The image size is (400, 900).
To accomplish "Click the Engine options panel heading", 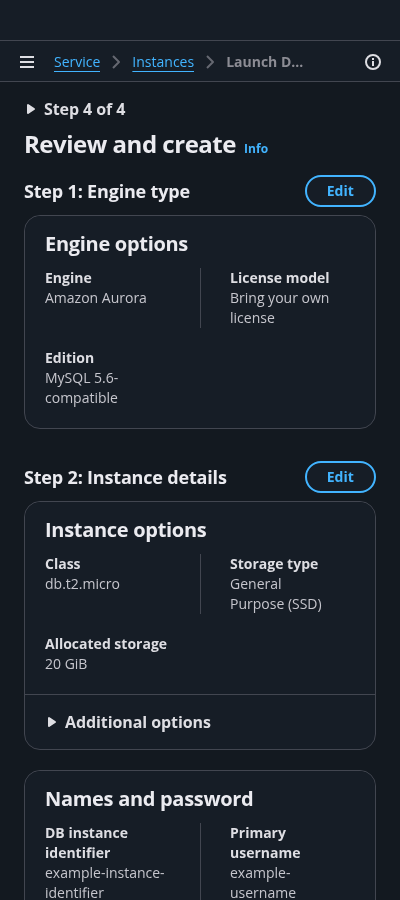I will 116,244.
